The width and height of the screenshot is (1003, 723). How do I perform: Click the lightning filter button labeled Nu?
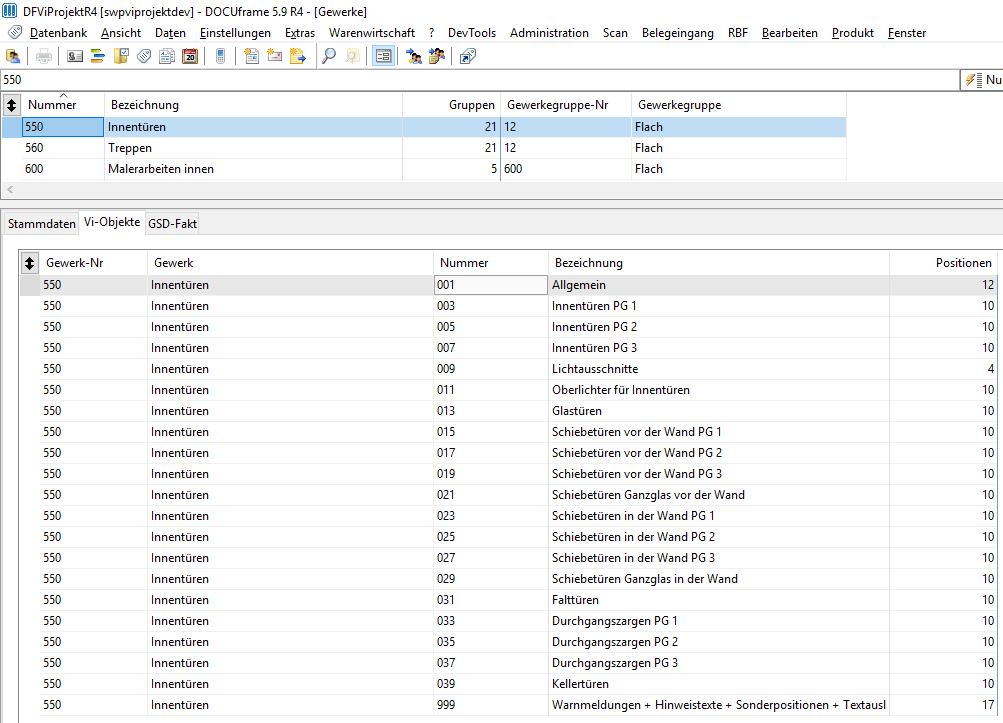982,80
